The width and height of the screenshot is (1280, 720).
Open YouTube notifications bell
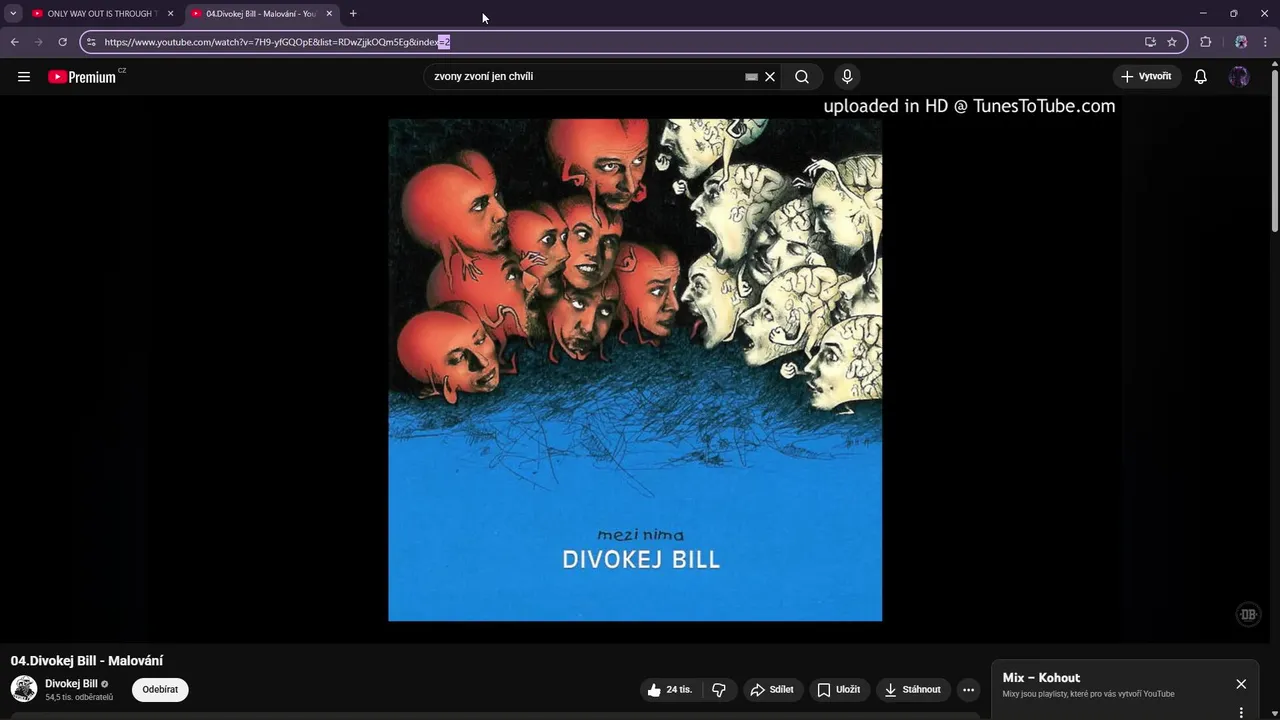pos(1201,77)
